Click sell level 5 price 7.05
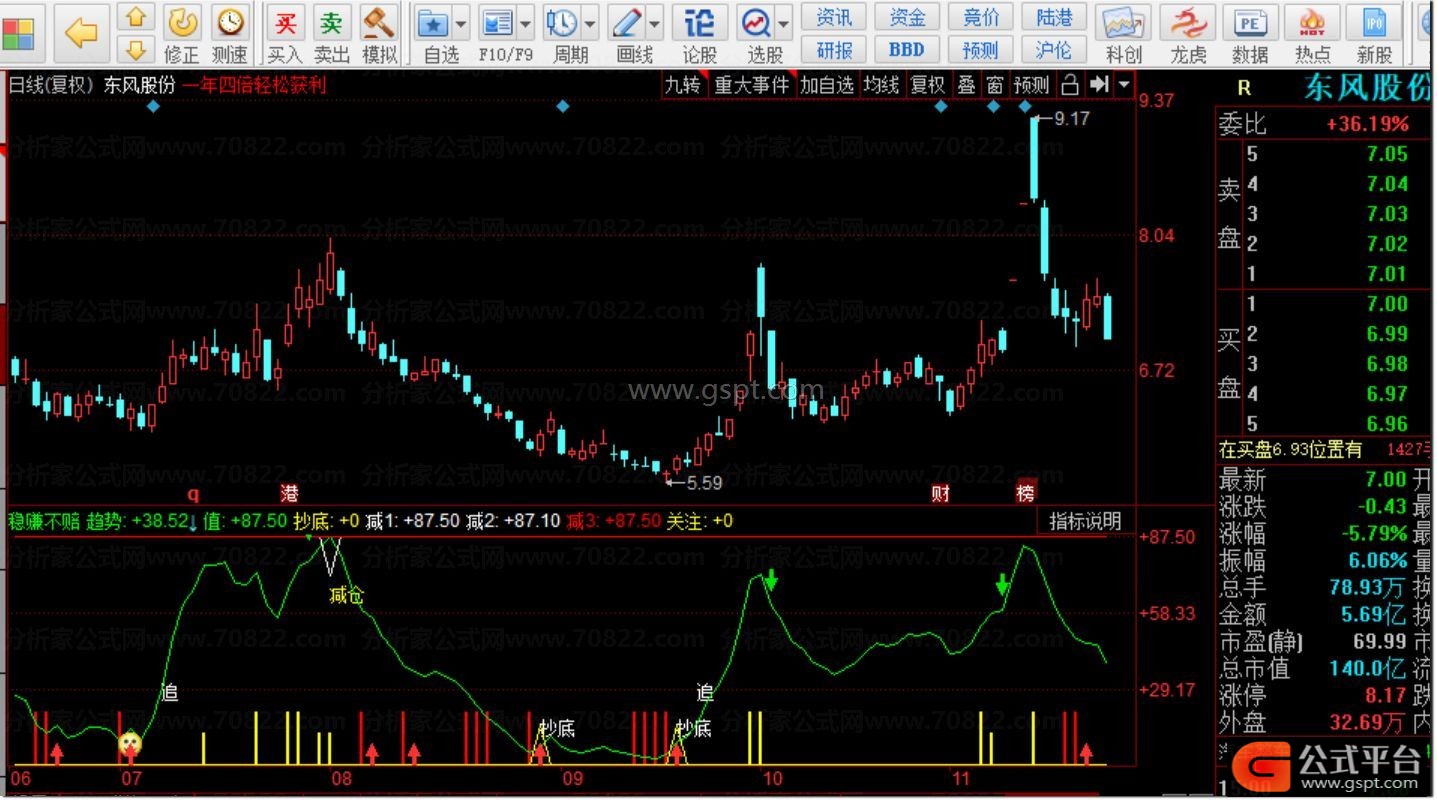The image size is (1437, 800). [x=1387, y=154]
